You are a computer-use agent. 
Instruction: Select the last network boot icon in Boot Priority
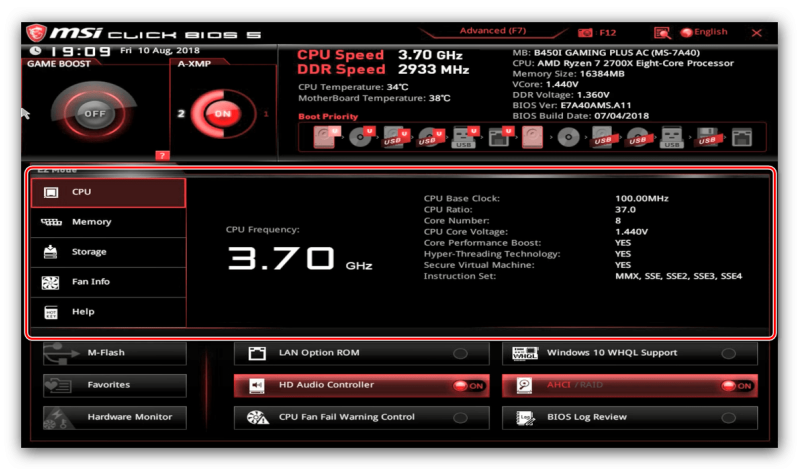coord(742,137)
